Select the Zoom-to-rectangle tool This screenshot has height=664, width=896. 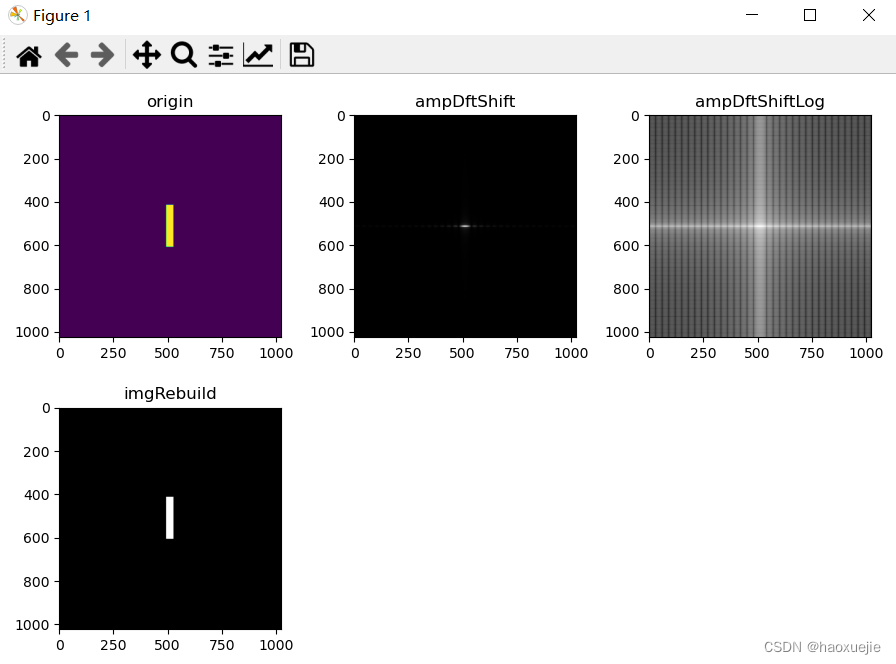[183, 55]
